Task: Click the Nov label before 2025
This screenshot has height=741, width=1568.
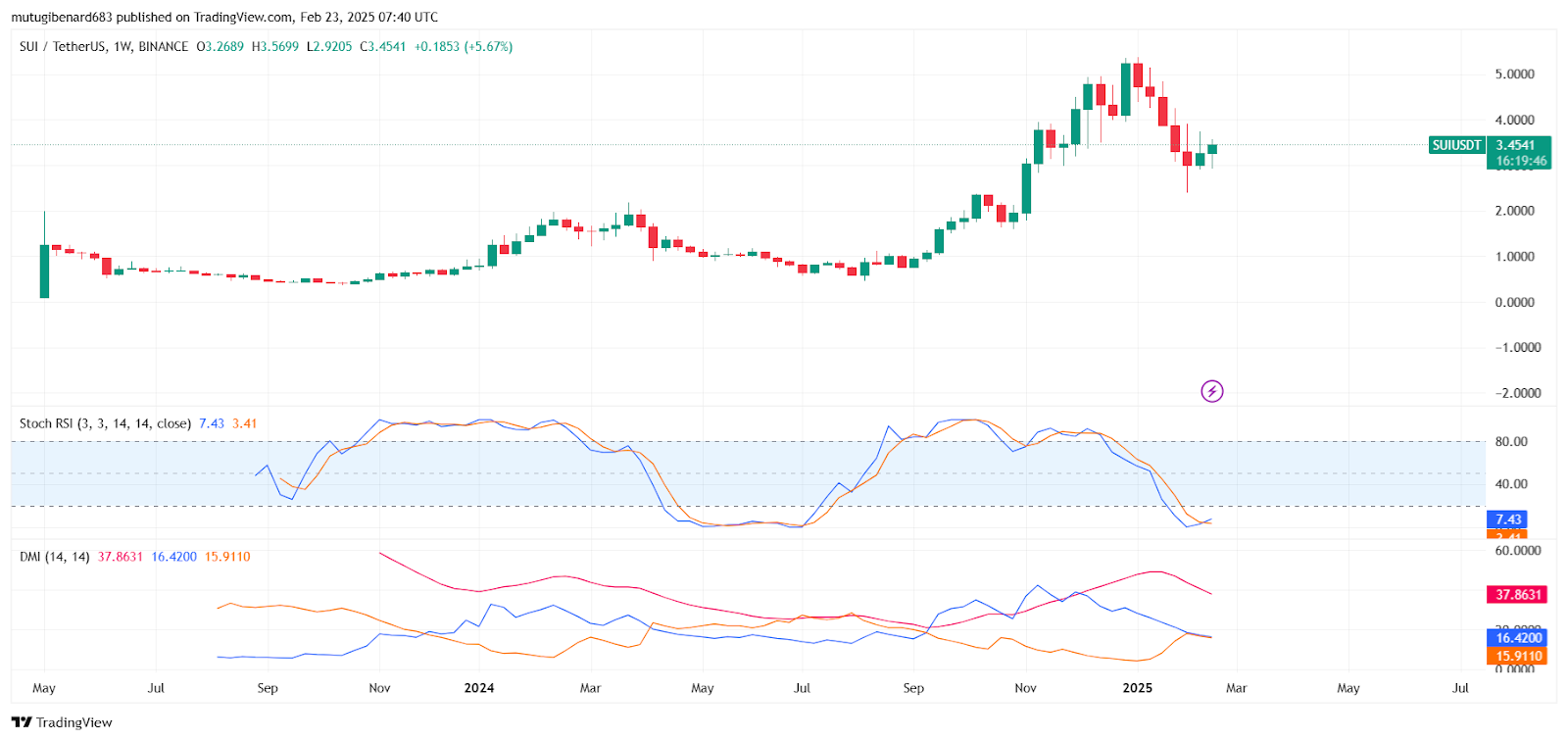Action: point(1025,688)
